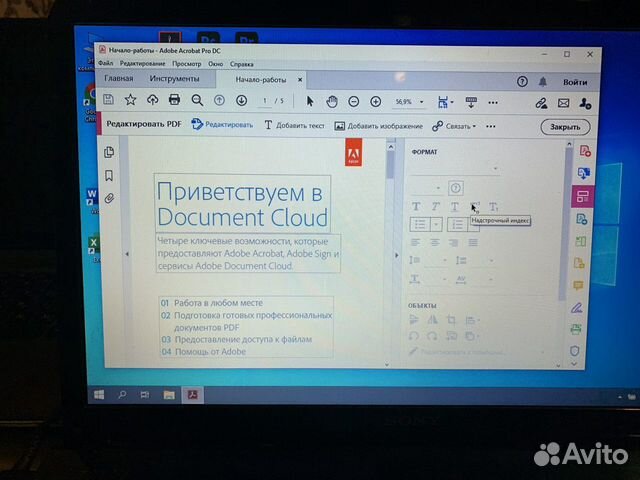
Task: Open share with others person icon
Action: 585,104
